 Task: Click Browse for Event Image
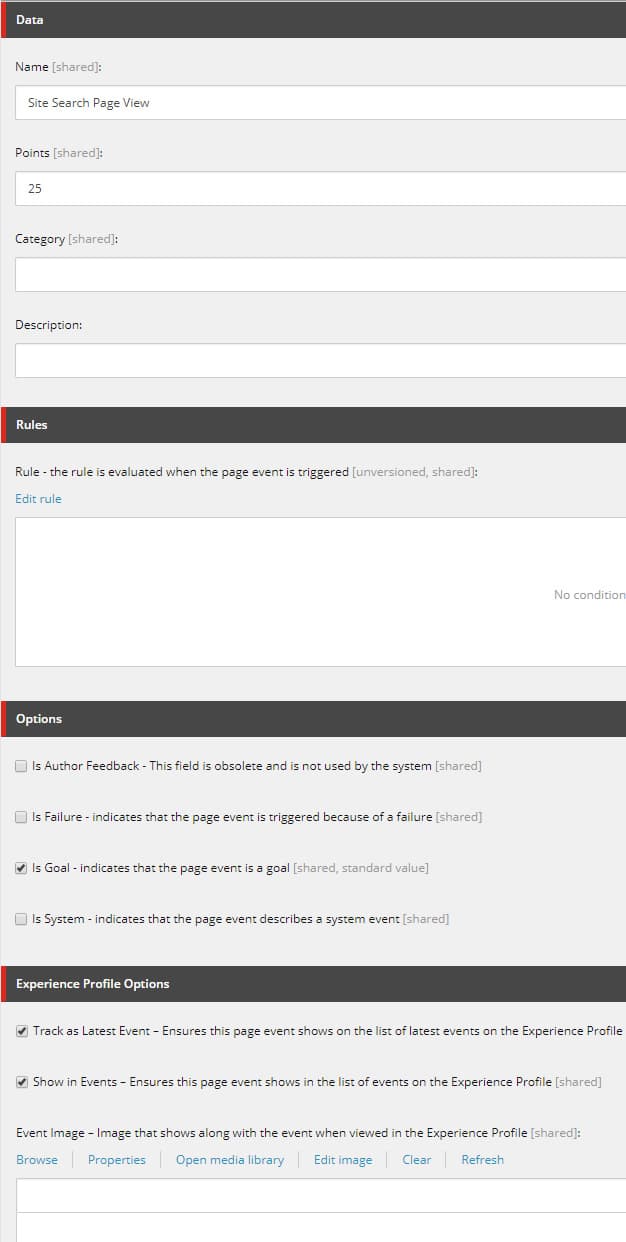37,1160
